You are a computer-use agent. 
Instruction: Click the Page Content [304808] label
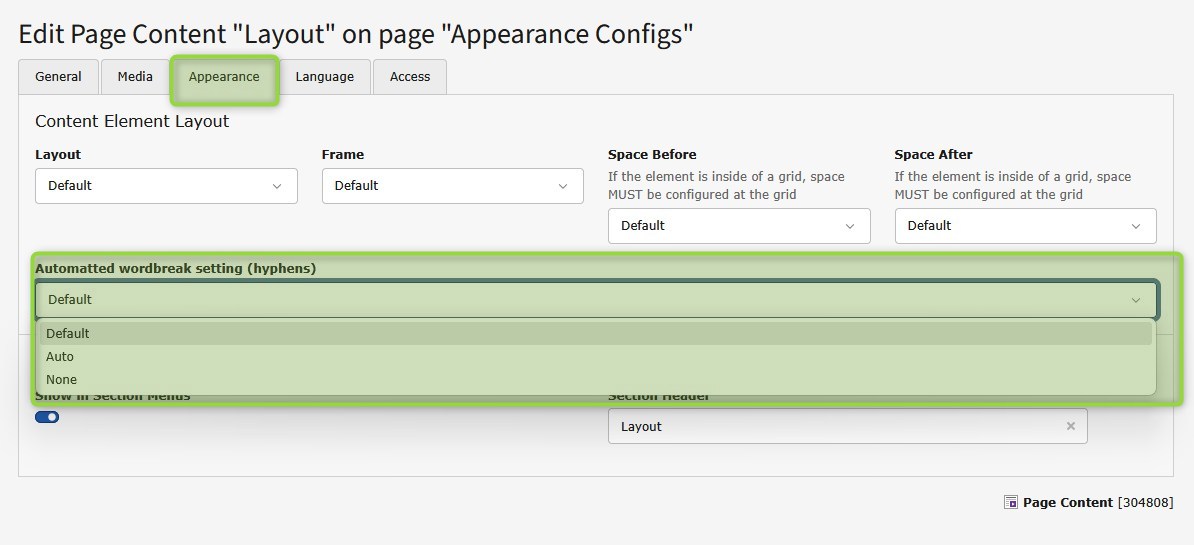[1097, 503]
